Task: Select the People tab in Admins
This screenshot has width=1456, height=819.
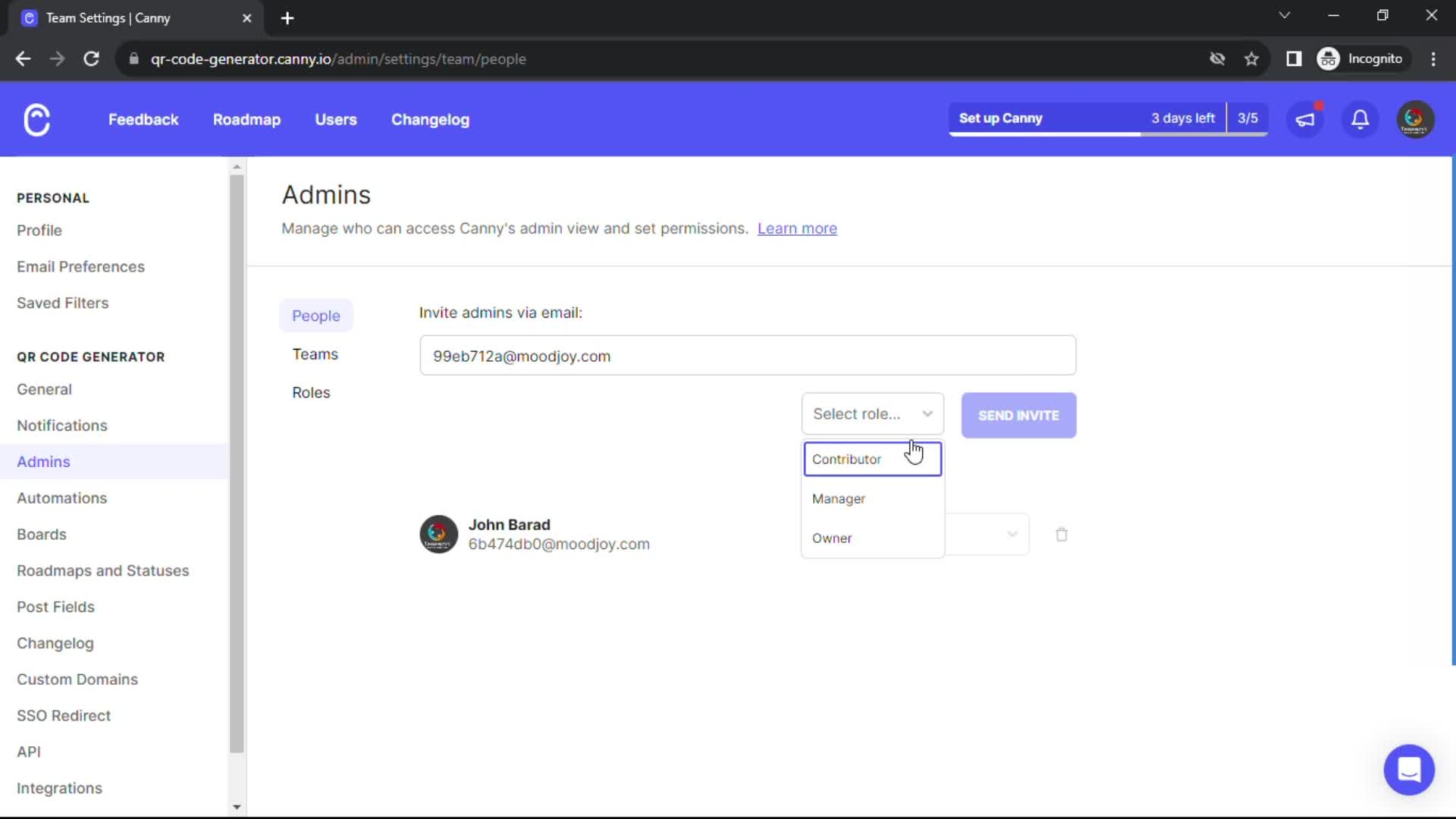Action: pos(315,315)
